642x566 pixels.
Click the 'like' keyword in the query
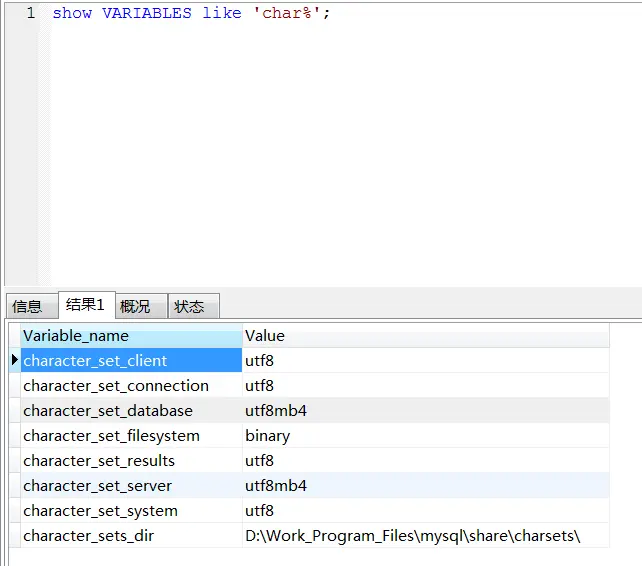click(x=222, y=13)
